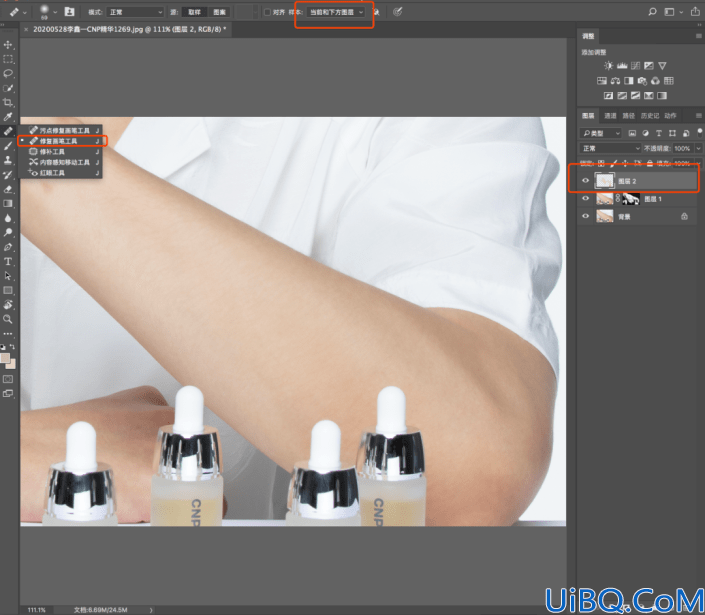Open the tool preset picker arrow

click(x=24, y=12)
